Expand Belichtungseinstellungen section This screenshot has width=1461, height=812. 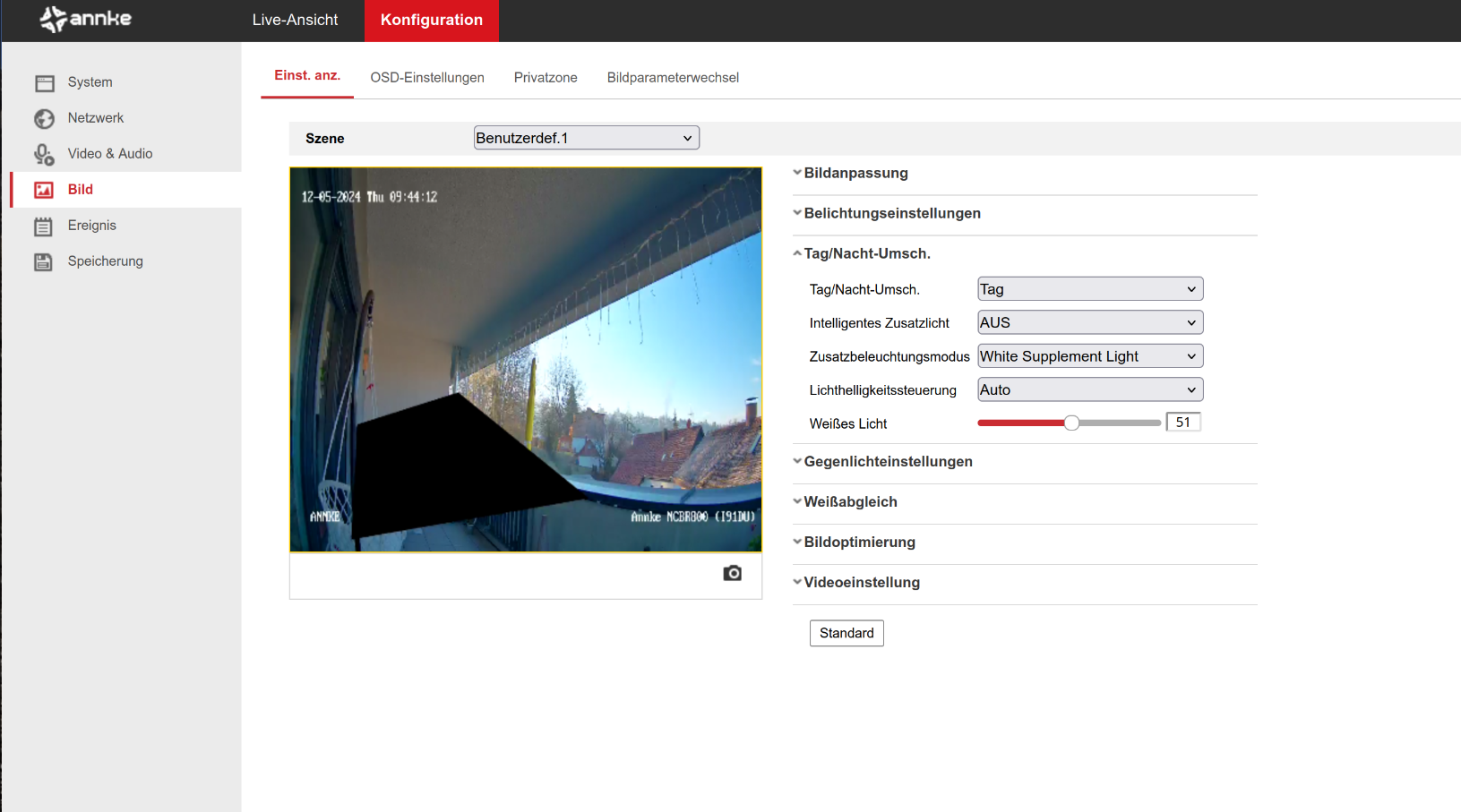[891, 214]
